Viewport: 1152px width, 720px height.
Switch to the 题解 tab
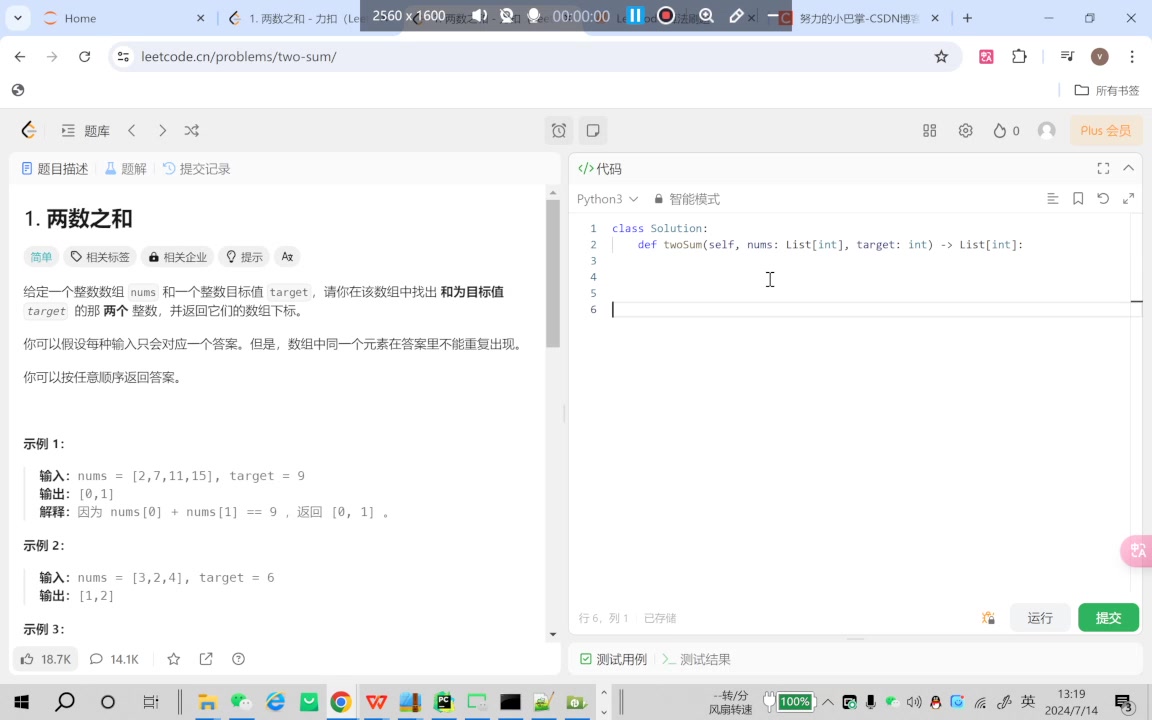pos(125,169)
